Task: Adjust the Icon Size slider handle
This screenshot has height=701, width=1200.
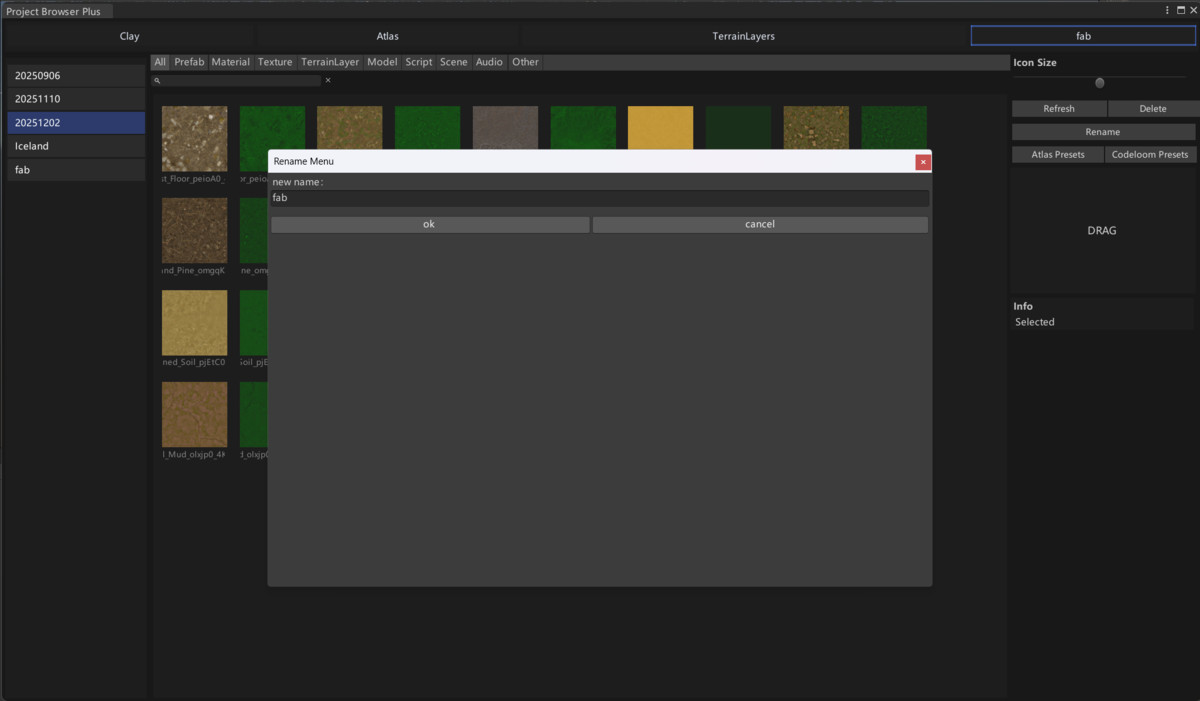Action: [x=1100, y=85]
